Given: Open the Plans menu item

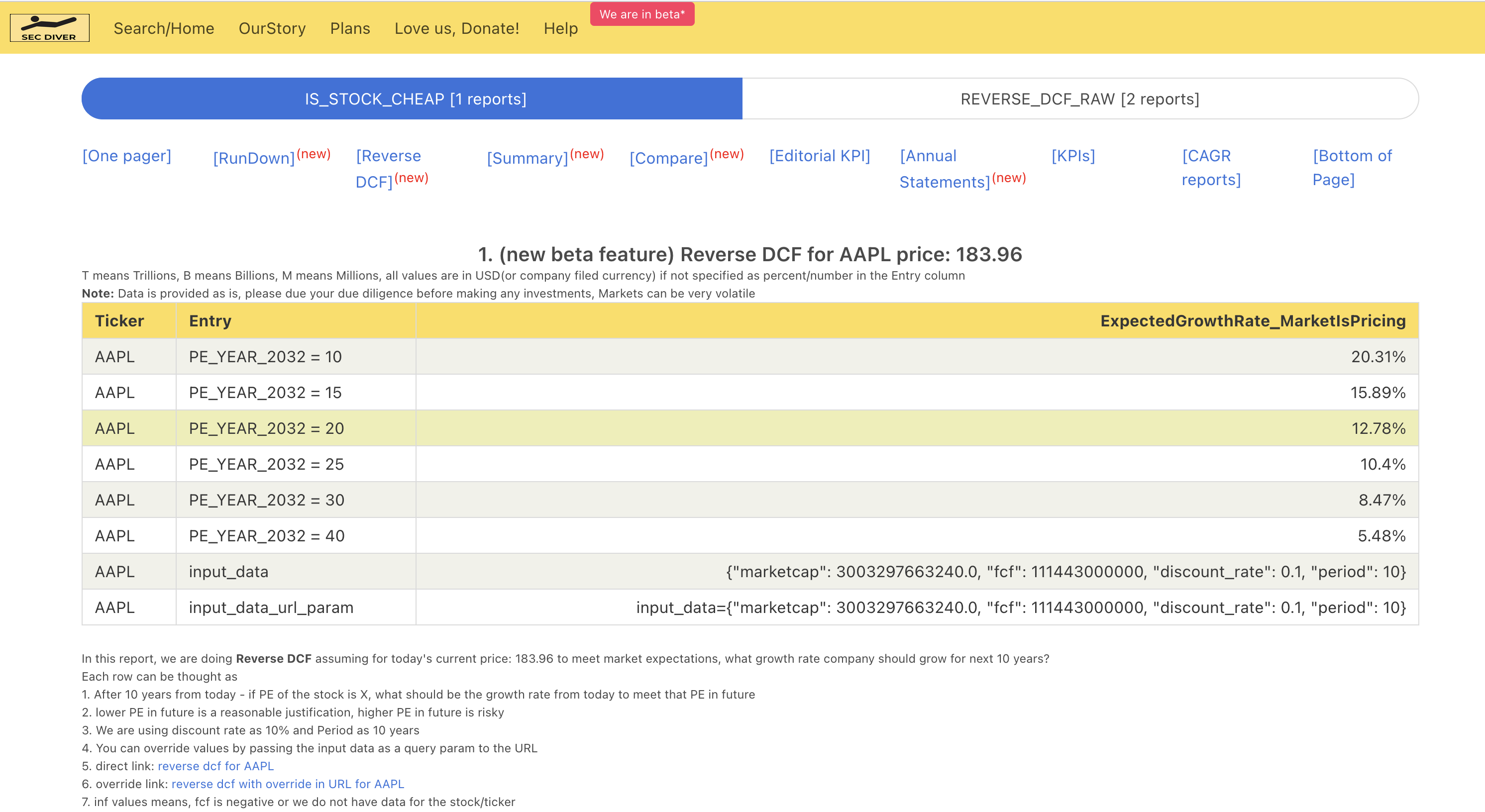Looking at the screenshot, I should [350, 28].
